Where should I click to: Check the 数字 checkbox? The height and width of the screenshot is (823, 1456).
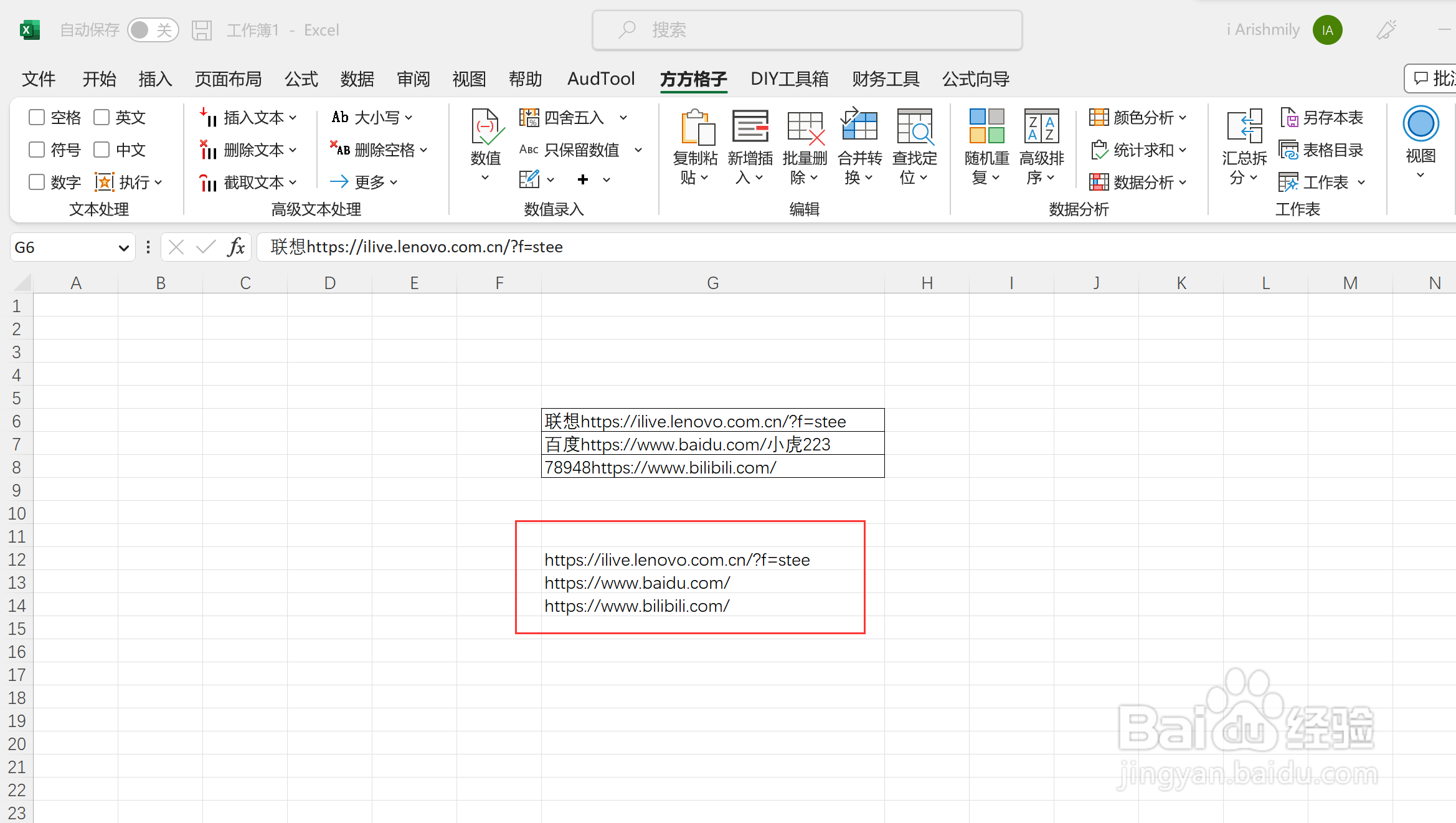pos(37,182)
